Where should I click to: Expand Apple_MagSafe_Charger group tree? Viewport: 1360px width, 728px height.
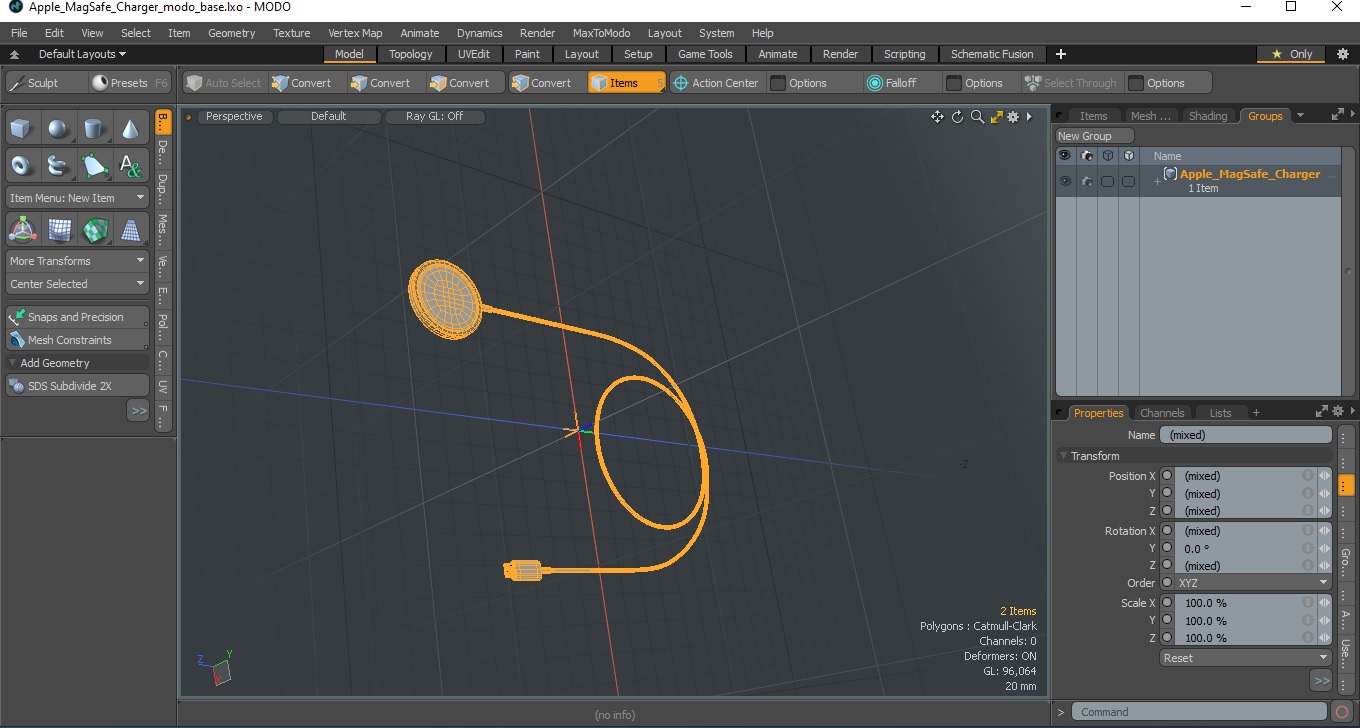click(1157, 181)
